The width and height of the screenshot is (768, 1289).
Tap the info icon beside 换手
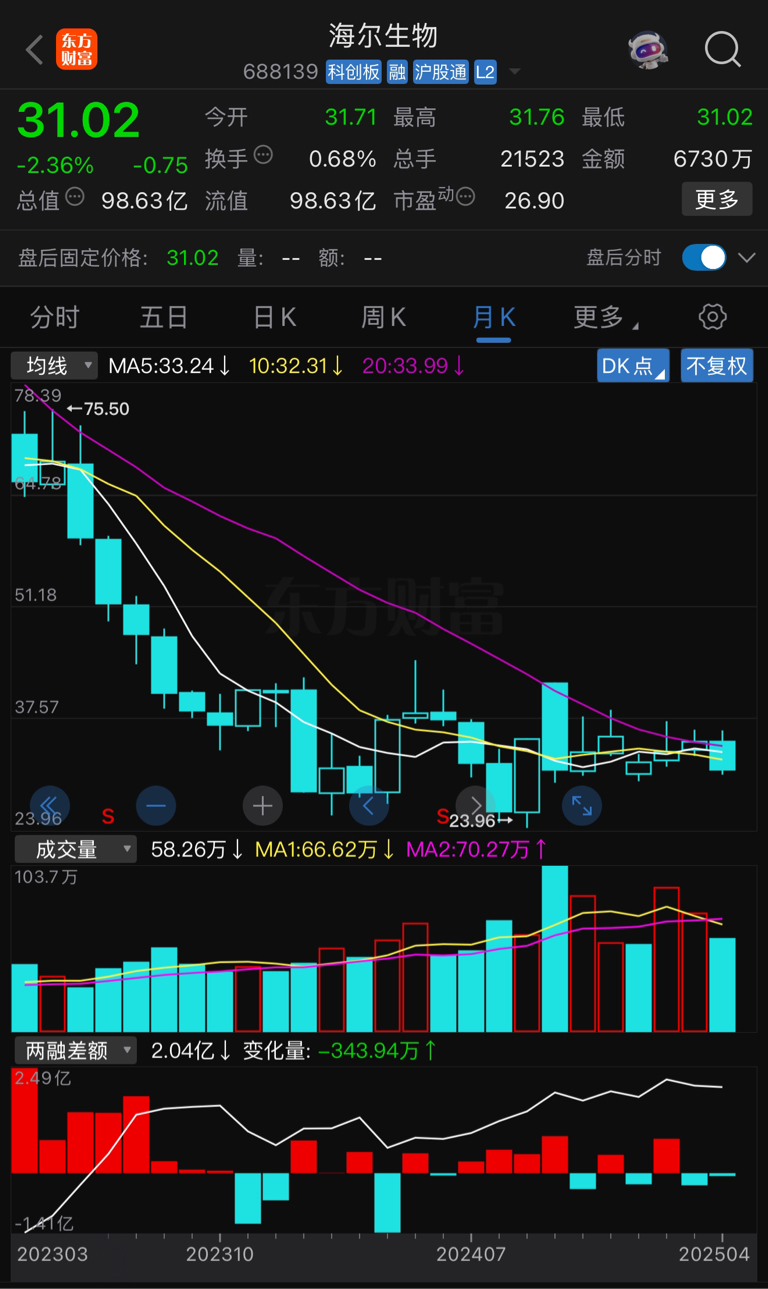(263, 154)
